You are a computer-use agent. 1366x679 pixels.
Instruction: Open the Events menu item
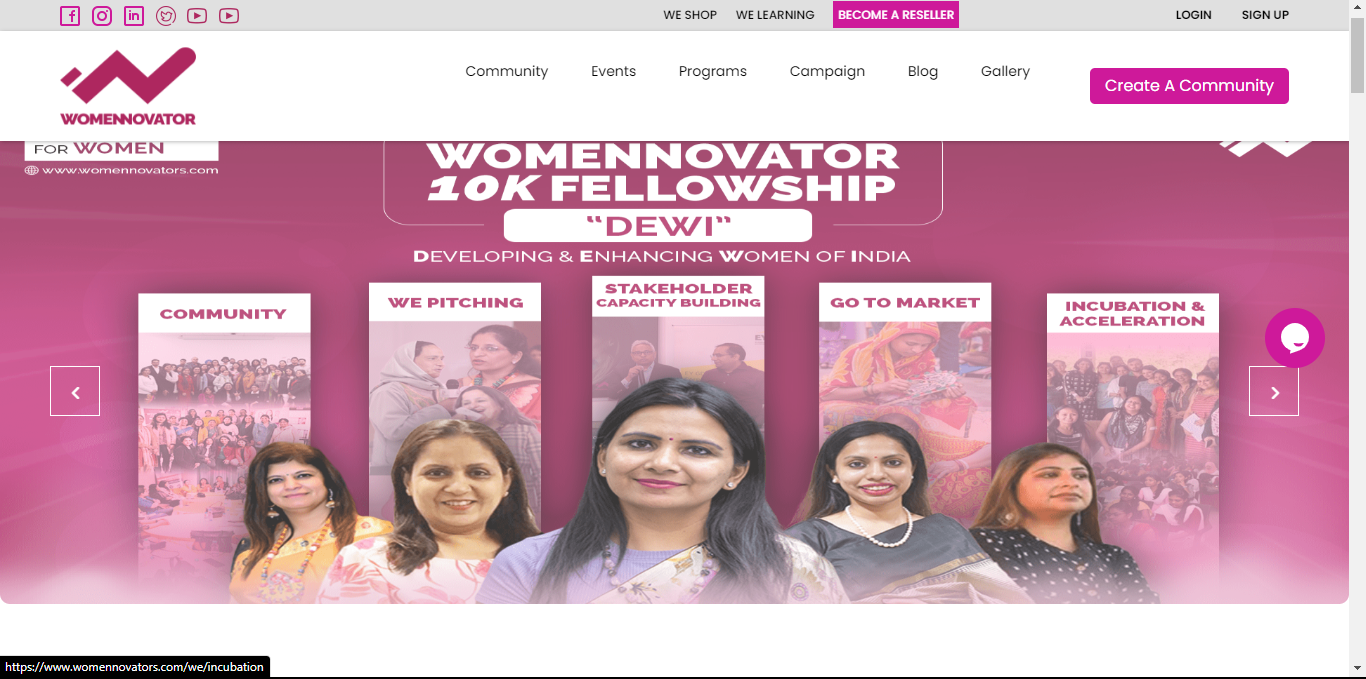(613, 71)
